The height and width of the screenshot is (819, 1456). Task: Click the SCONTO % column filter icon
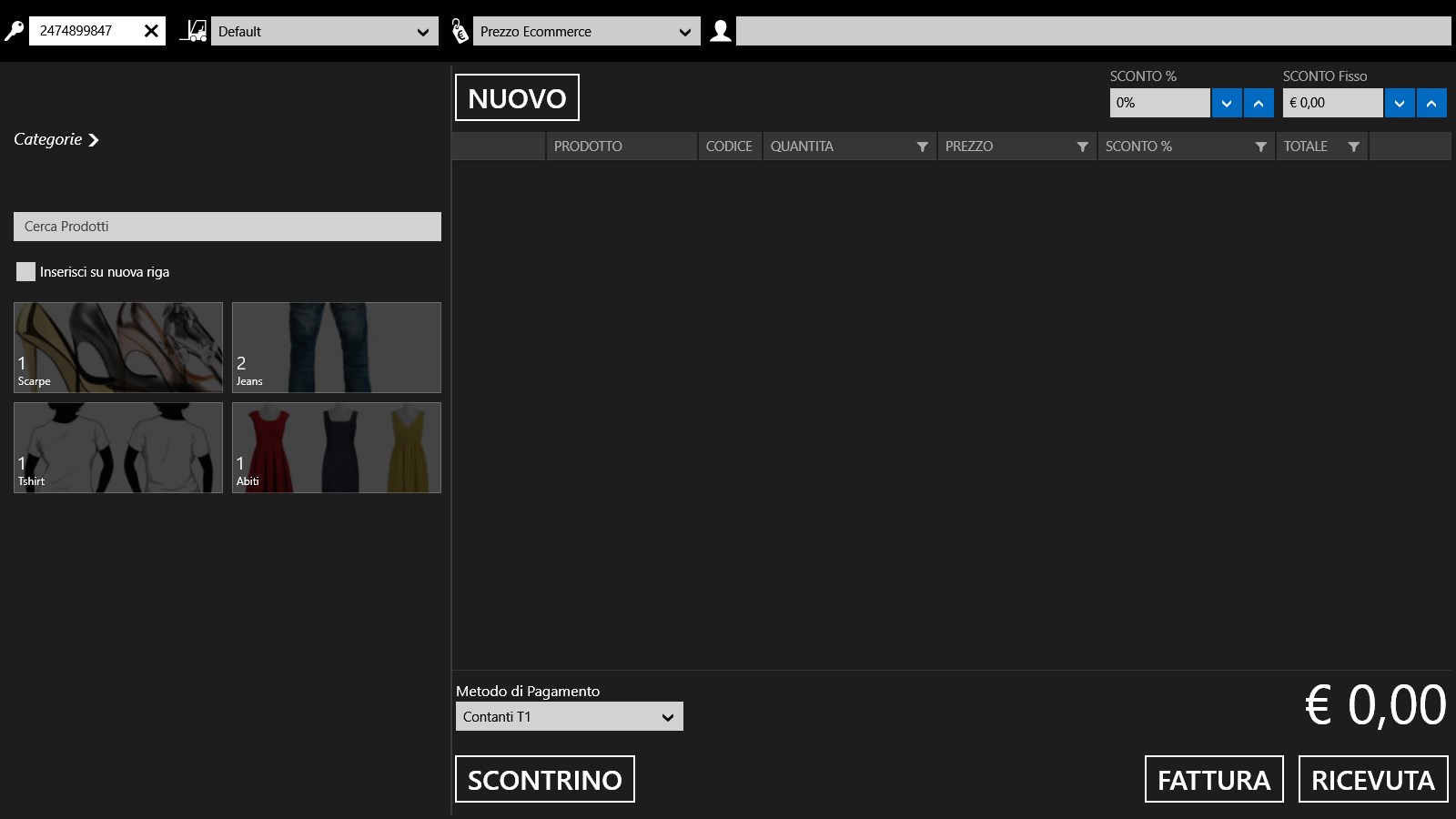1260,147
